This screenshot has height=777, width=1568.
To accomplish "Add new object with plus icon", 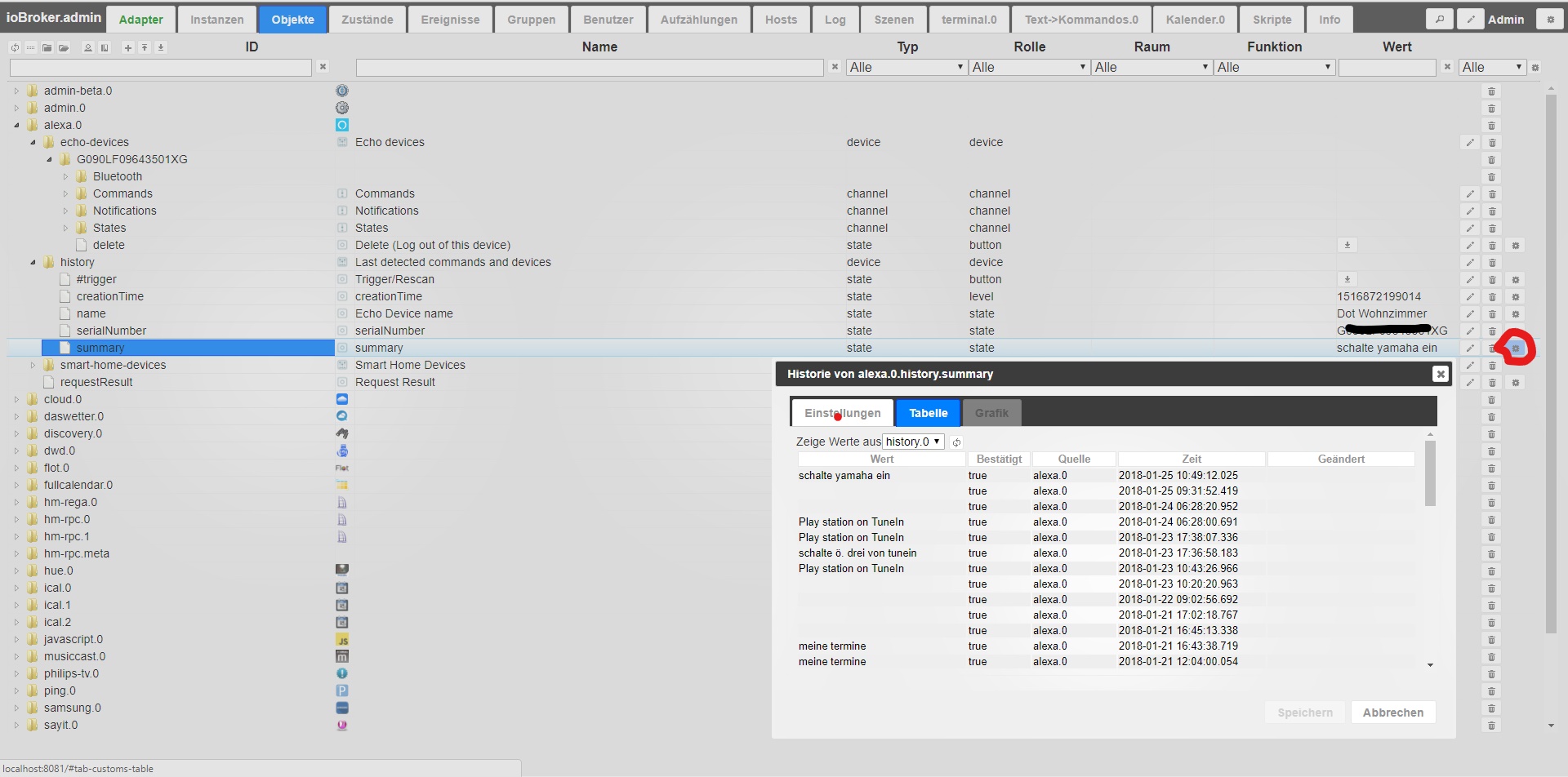I will point(127,48).
